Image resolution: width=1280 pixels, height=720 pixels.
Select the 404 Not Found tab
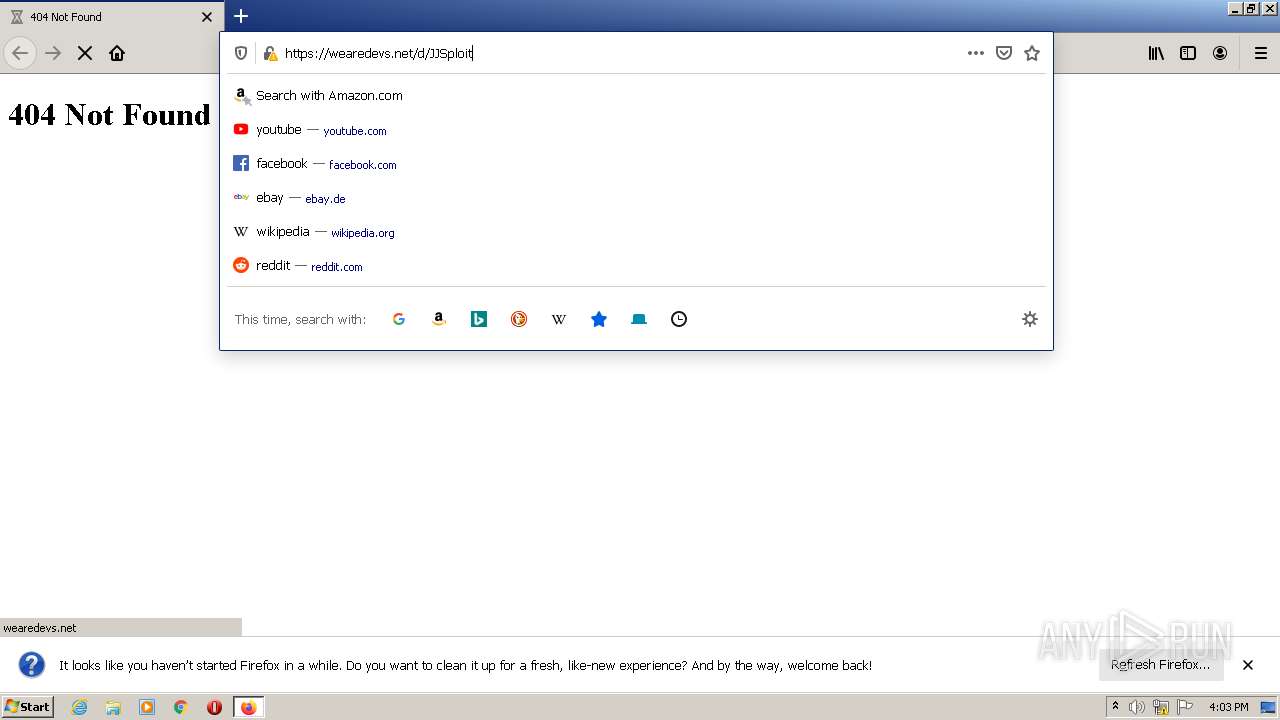(x=110, y=17)
